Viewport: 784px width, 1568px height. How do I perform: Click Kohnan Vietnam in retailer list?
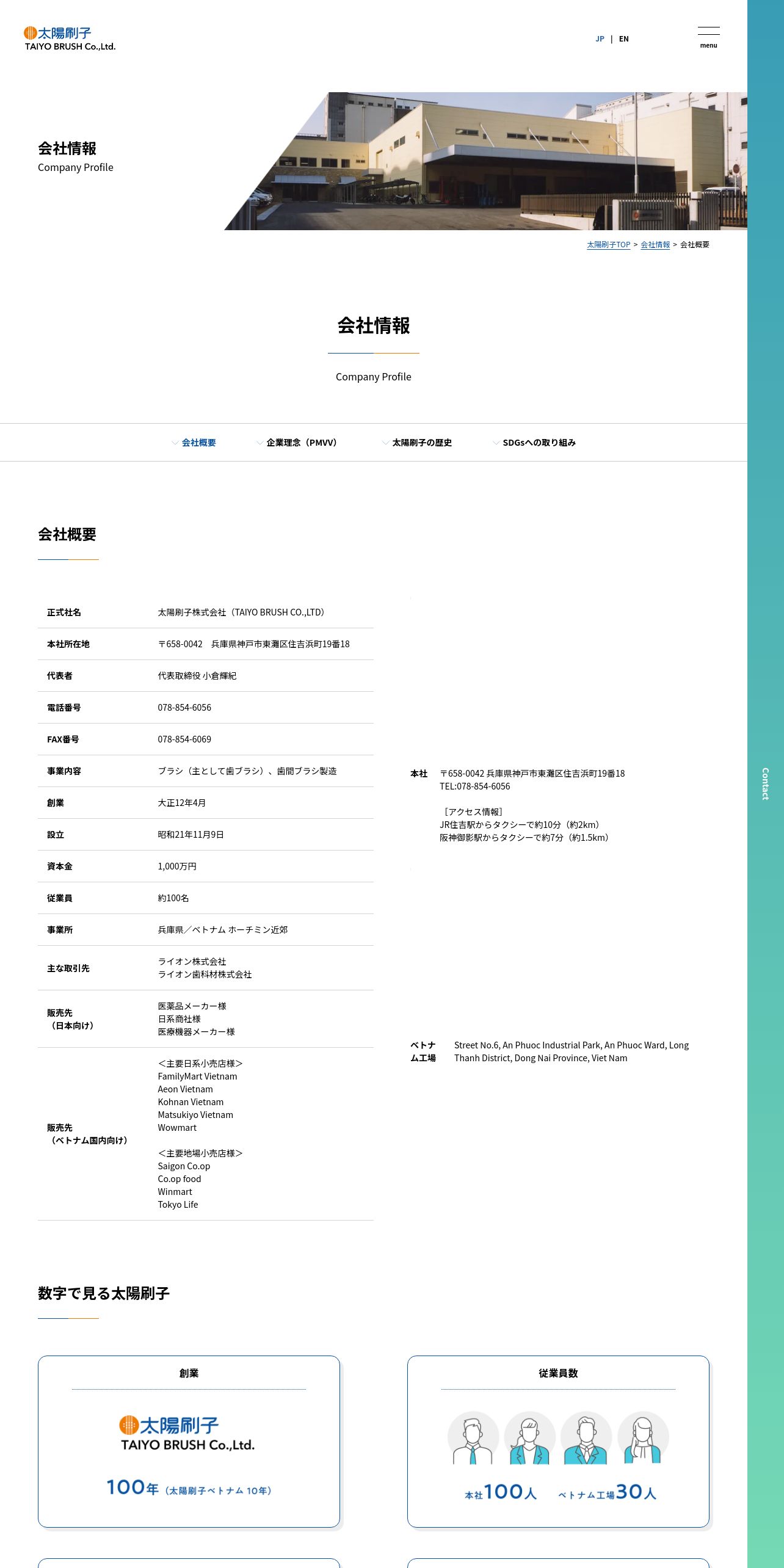click(x=191, y=1102)
